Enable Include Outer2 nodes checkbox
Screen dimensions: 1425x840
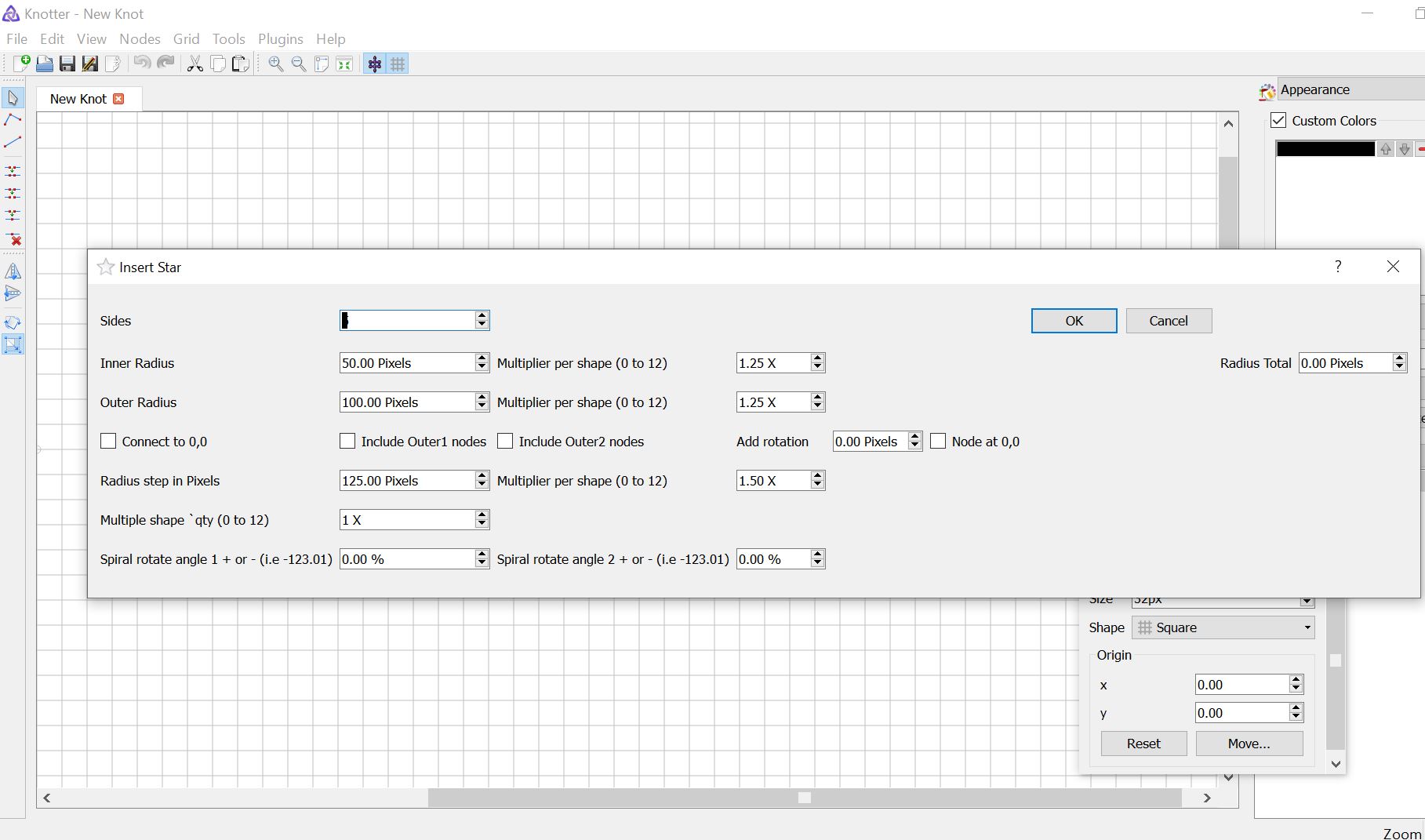point(505,442)
